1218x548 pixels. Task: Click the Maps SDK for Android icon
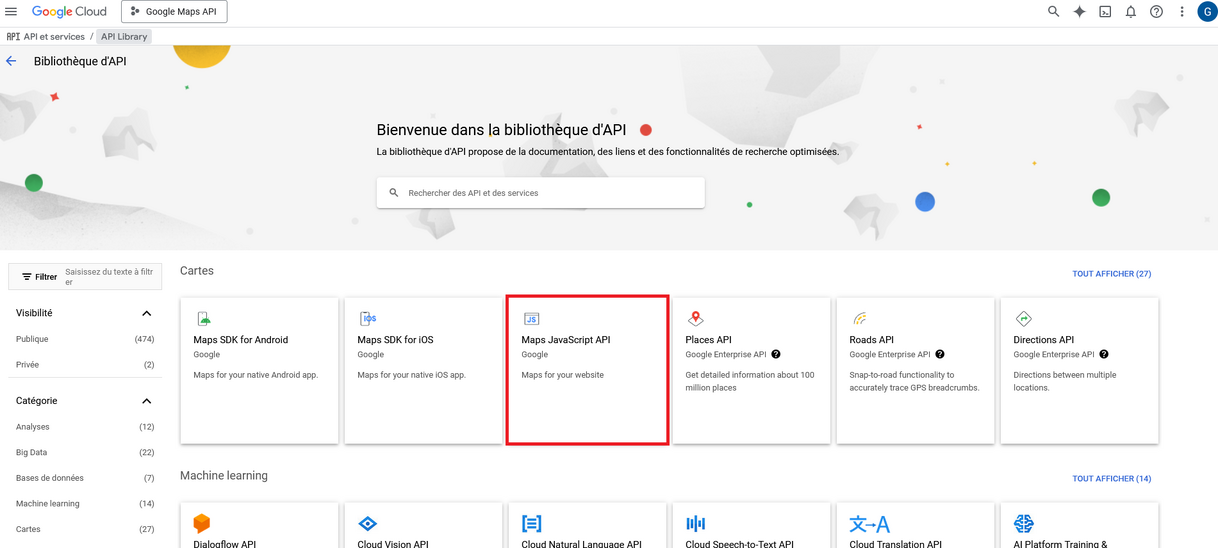point(203,319)
